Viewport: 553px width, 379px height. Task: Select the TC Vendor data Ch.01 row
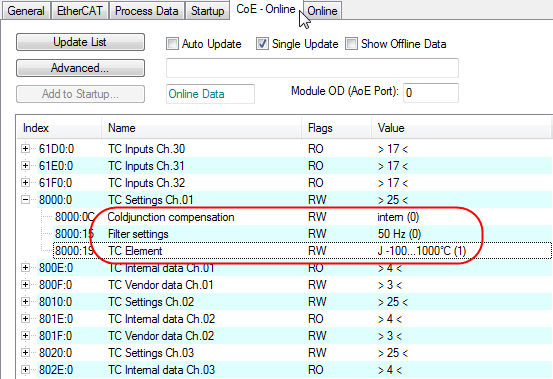click(x=294, y=285)
